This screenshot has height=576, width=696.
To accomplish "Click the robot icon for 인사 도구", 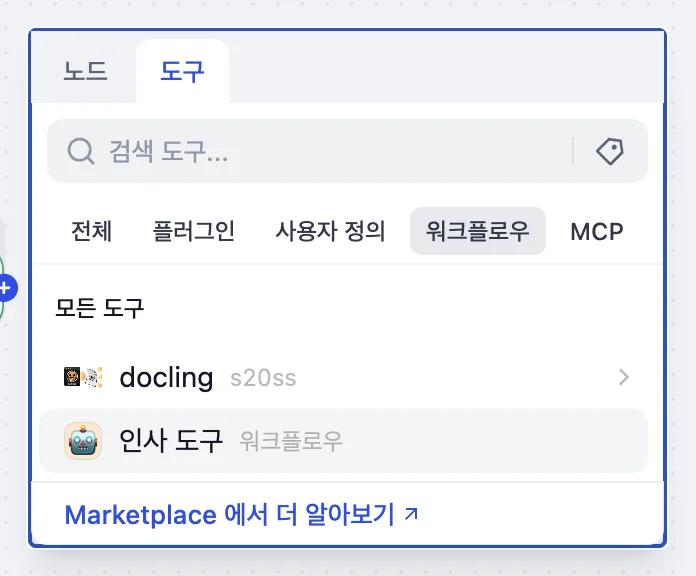I will (x=83, y=440).
